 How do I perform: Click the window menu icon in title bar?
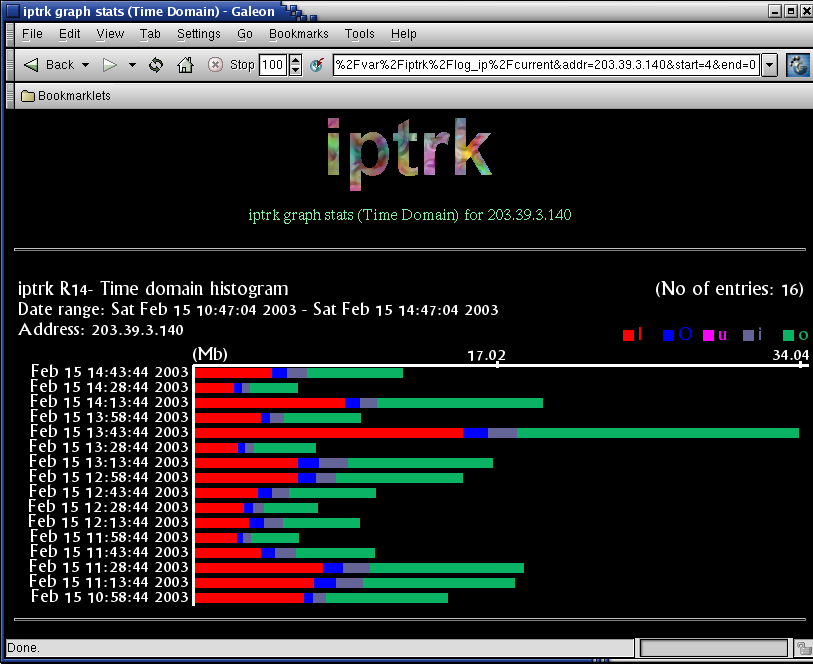click(x=11, y=11)
